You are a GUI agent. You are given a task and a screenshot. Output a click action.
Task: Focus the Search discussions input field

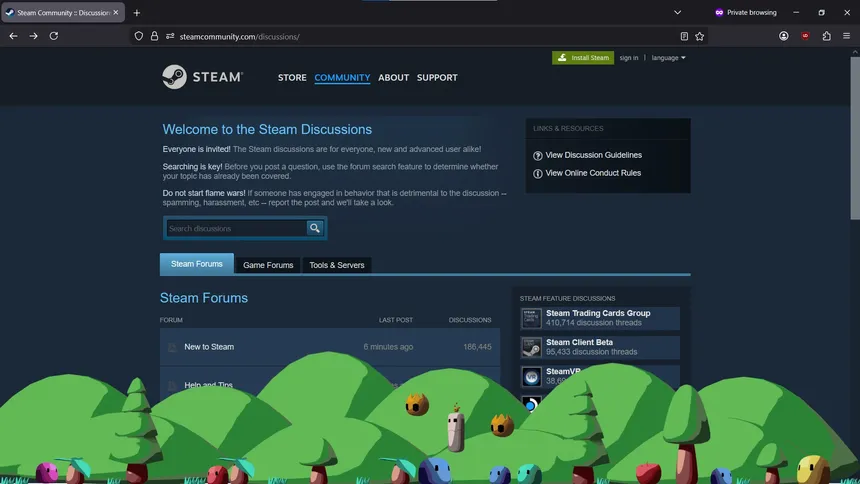coord(235,228)
